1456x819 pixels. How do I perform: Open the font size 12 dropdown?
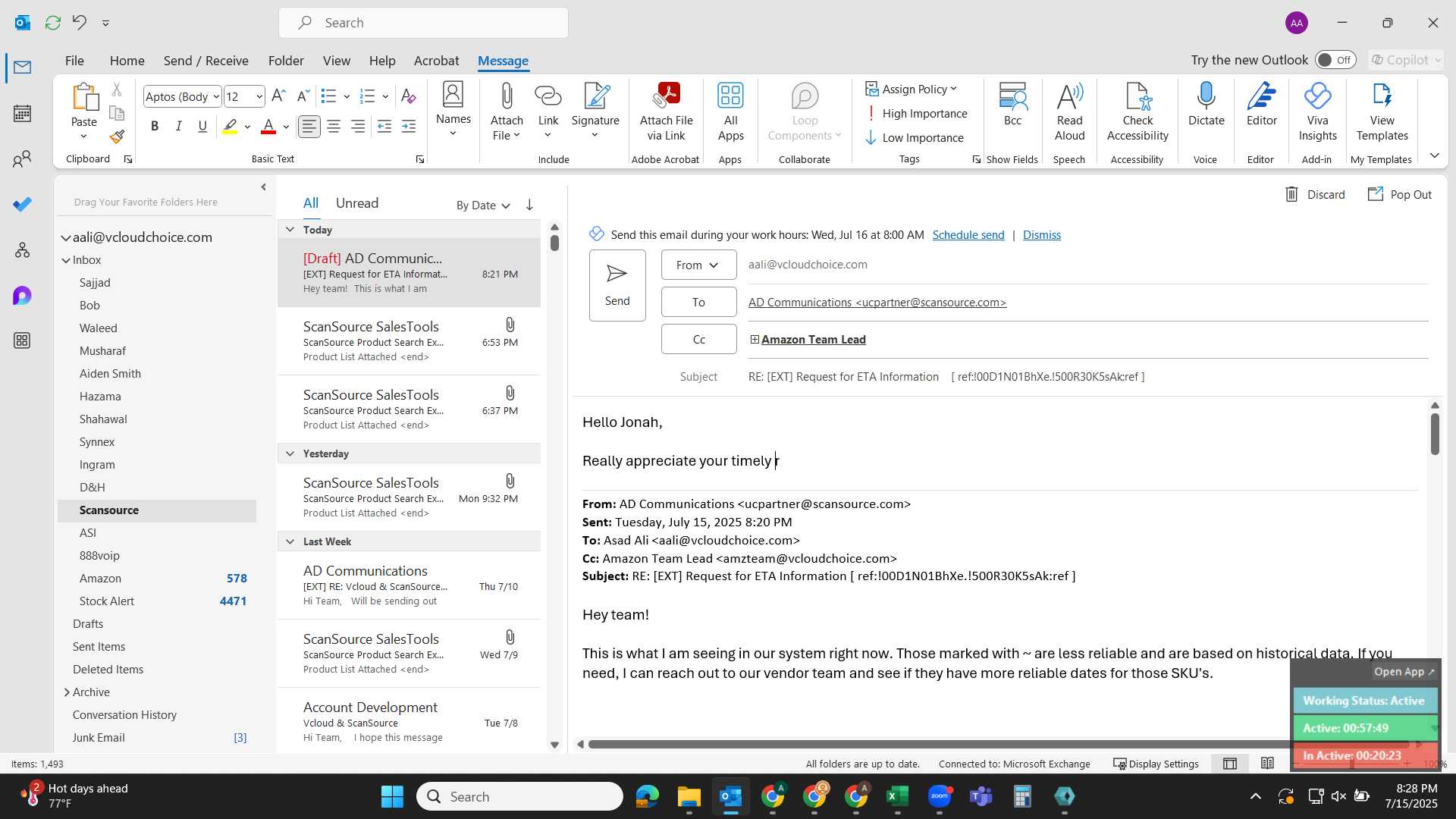259,96
